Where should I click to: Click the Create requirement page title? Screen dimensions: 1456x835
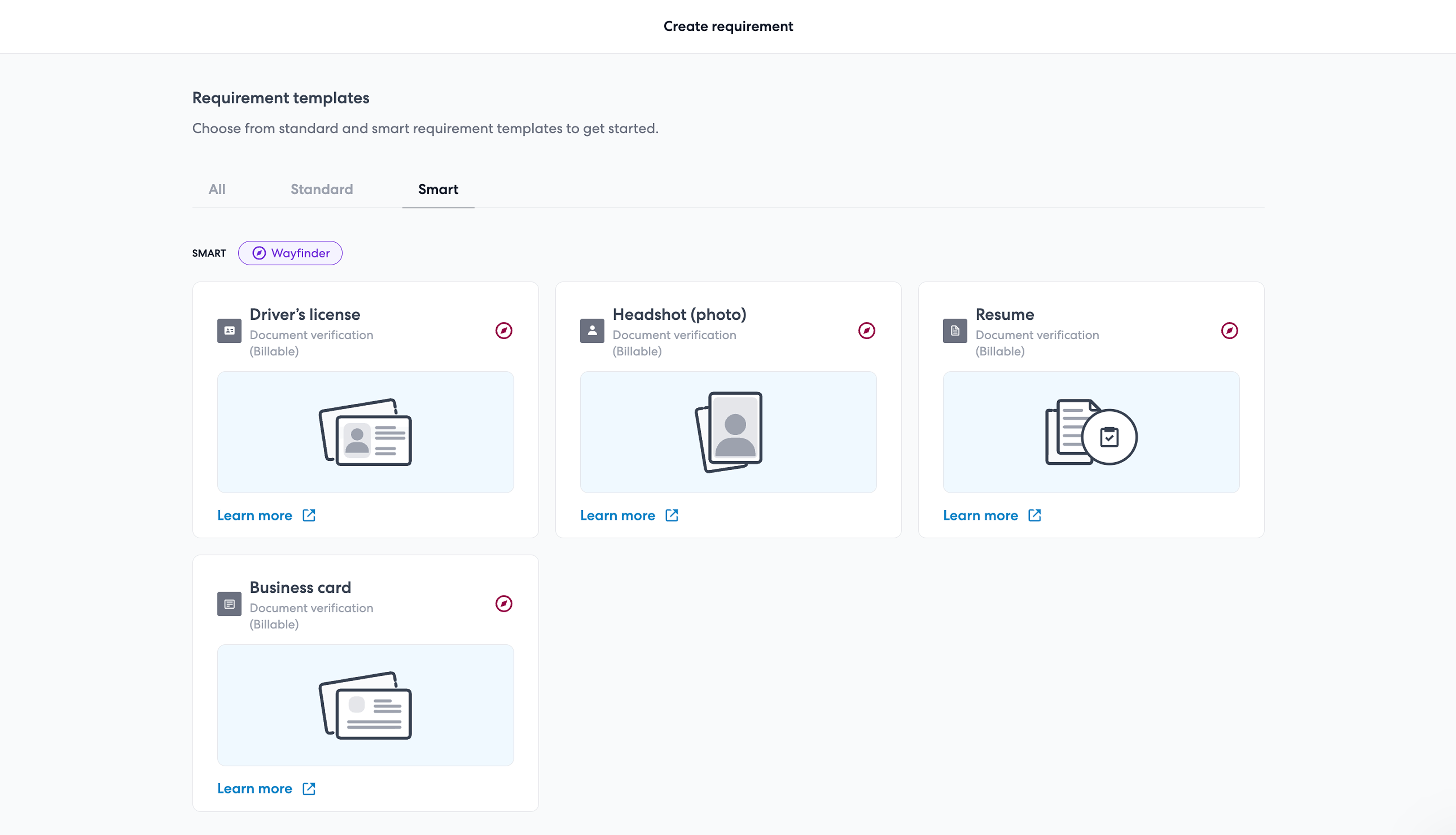pos(728,27)
